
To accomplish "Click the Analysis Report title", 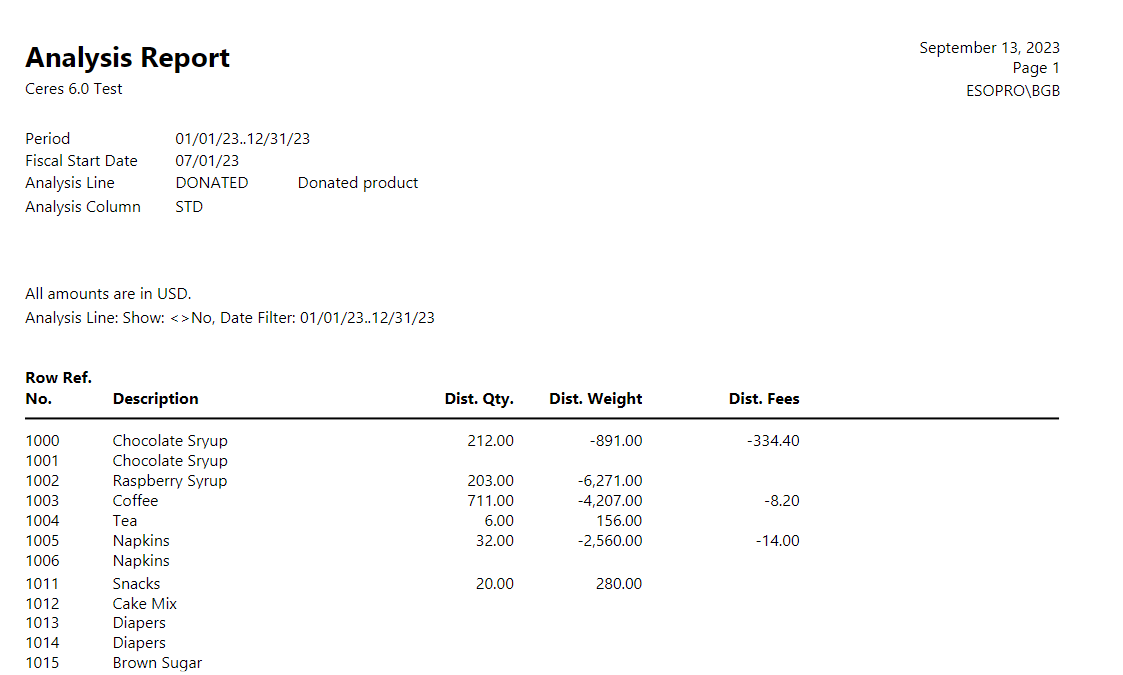I will 127,58.
